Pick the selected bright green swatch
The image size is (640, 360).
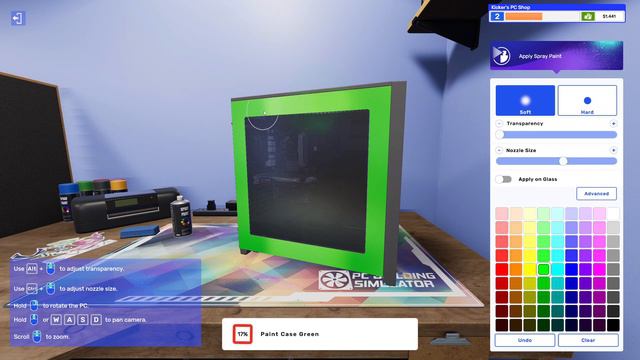click(543, 269)
